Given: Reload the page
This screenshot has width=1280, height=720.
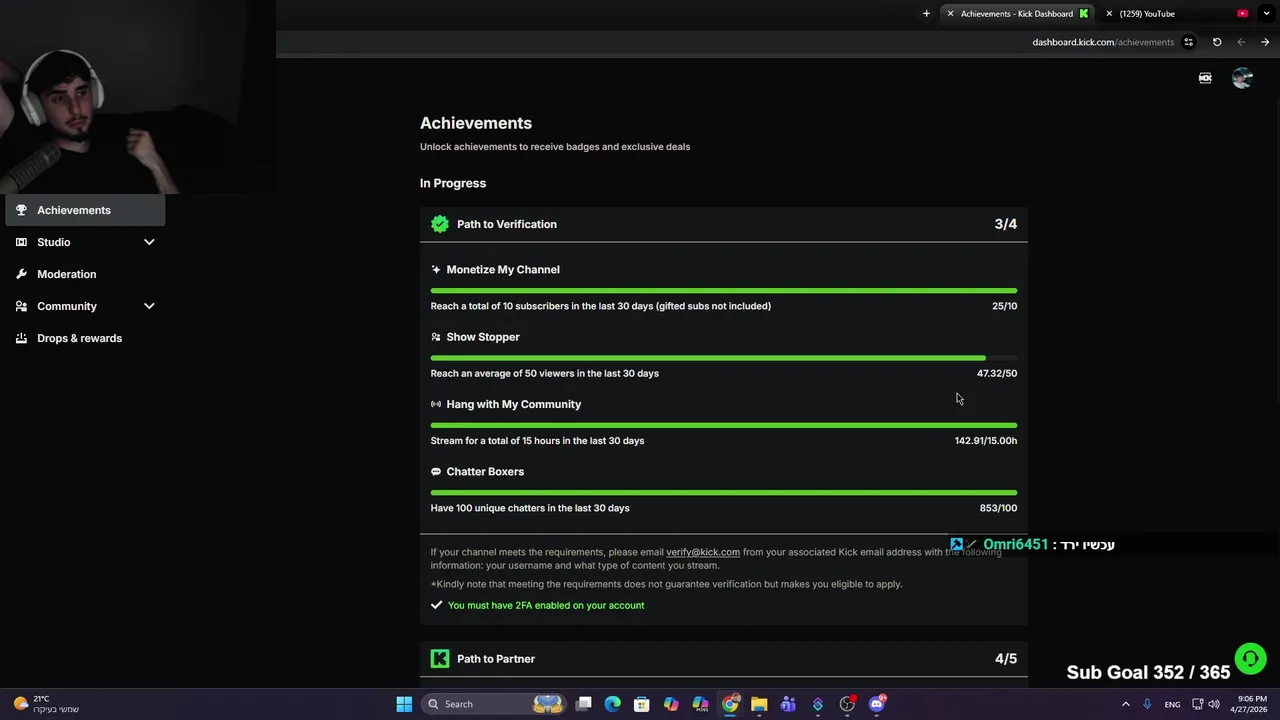Looking at the screenshot, I should tap(1217, 42).
